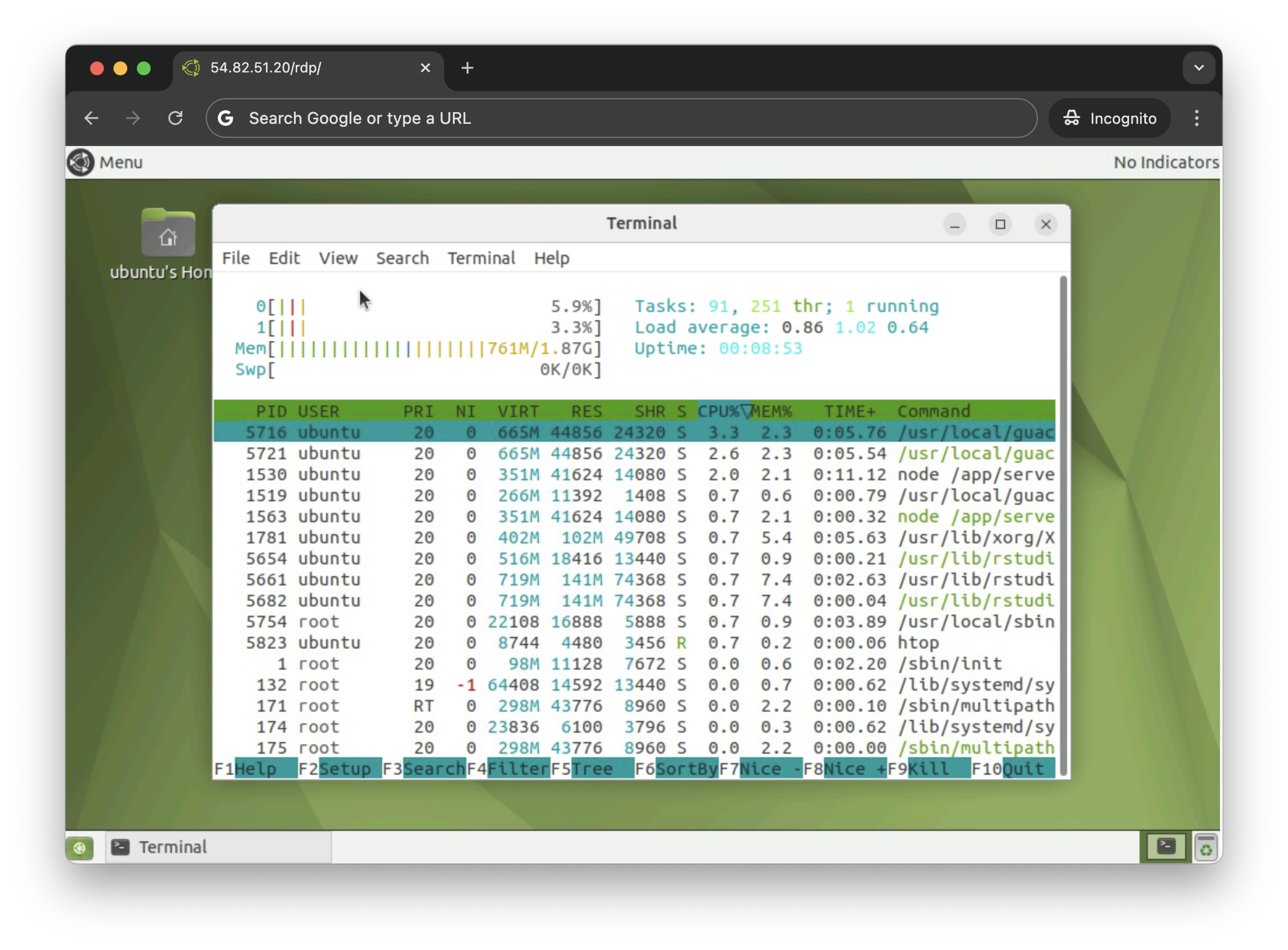Sort by the PID column header
Screen dimensions: 1288x950
click(271, 411)
